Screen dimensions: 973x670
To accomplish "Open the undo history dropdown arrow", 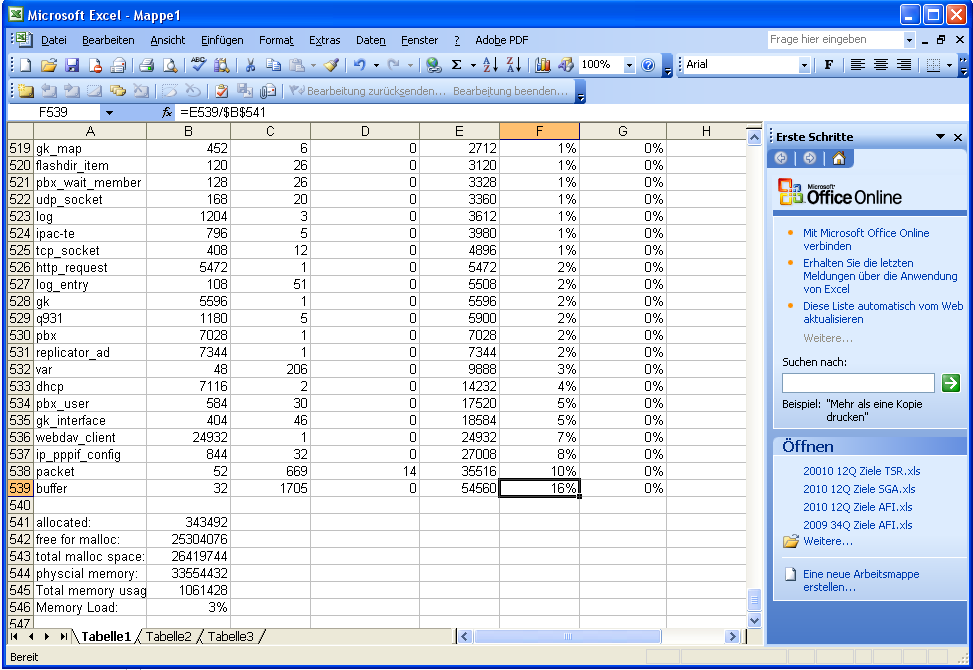I will tap(376, 65).
